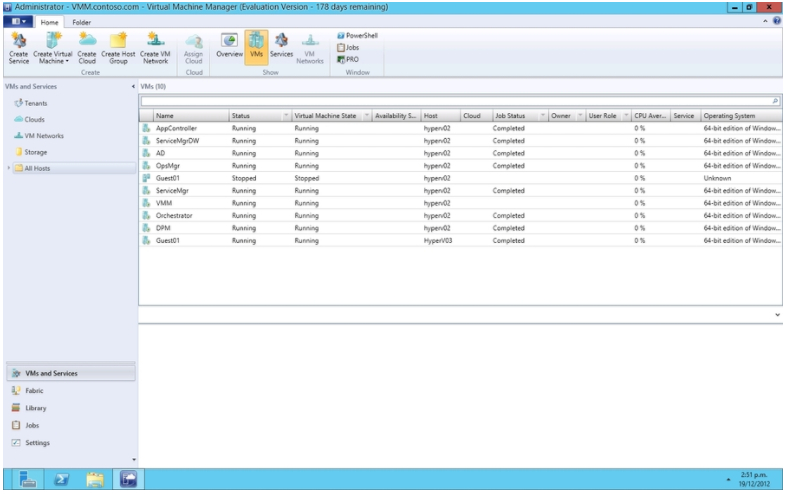Image resolution: width=787 pixels, height=494 pixels.
Task: Sort by the Host column header
Action: coord(440,115)
